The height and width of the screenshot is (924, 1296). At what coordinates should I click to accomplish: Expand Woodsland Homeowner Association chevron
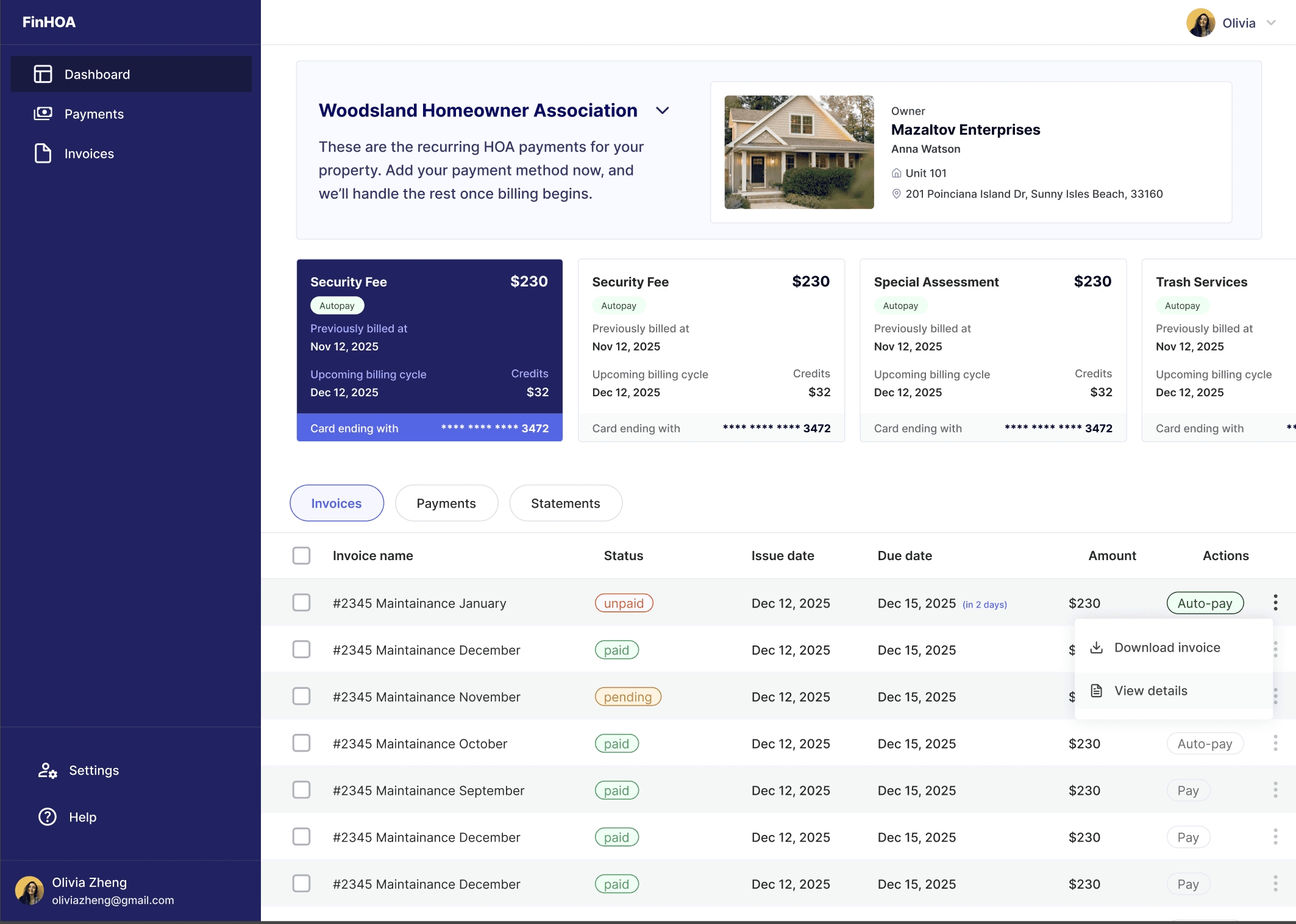[x=662, y=111]
